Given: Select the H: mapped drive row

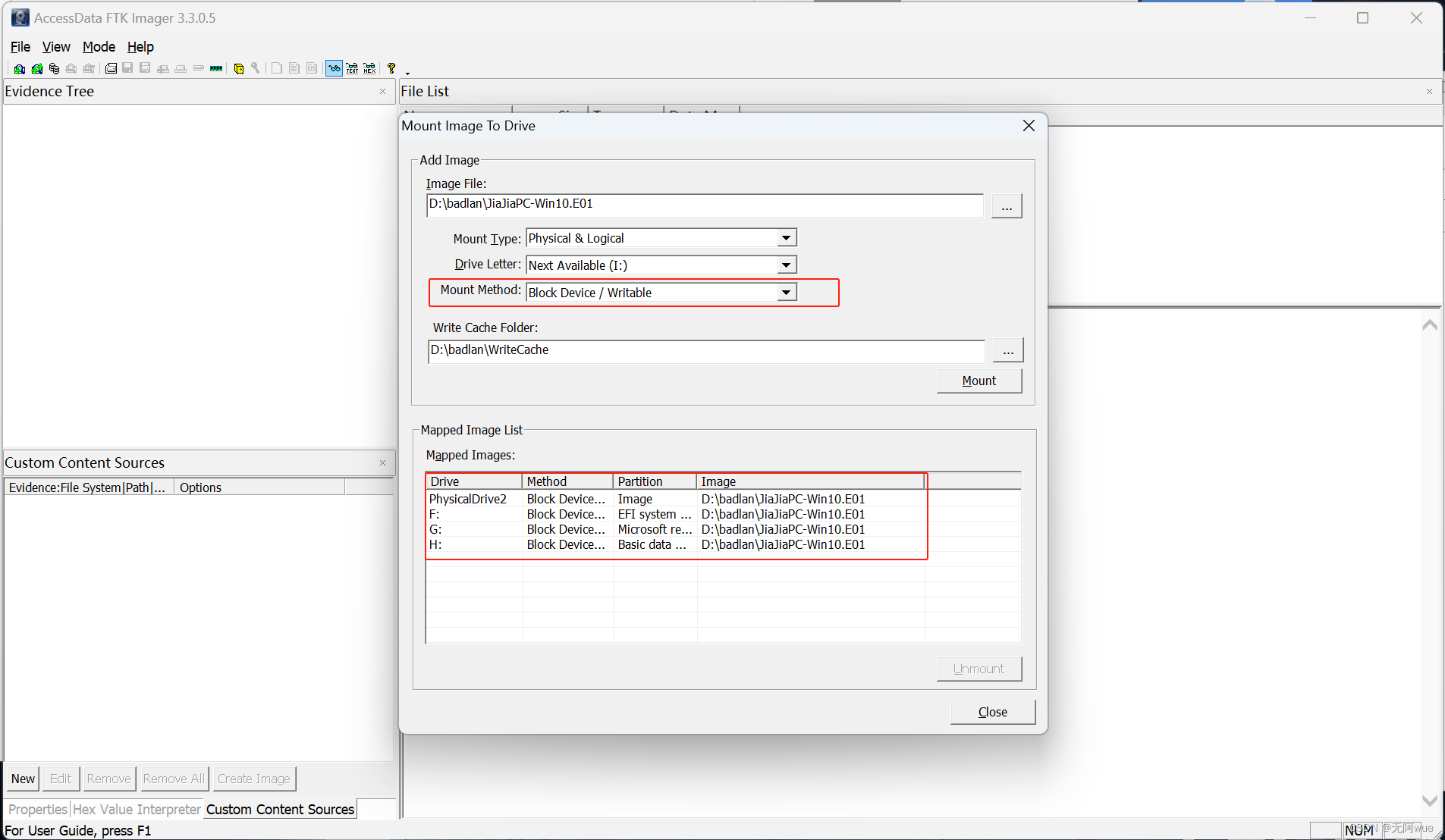Looking at the screenshot, I should tap(723, 544).
